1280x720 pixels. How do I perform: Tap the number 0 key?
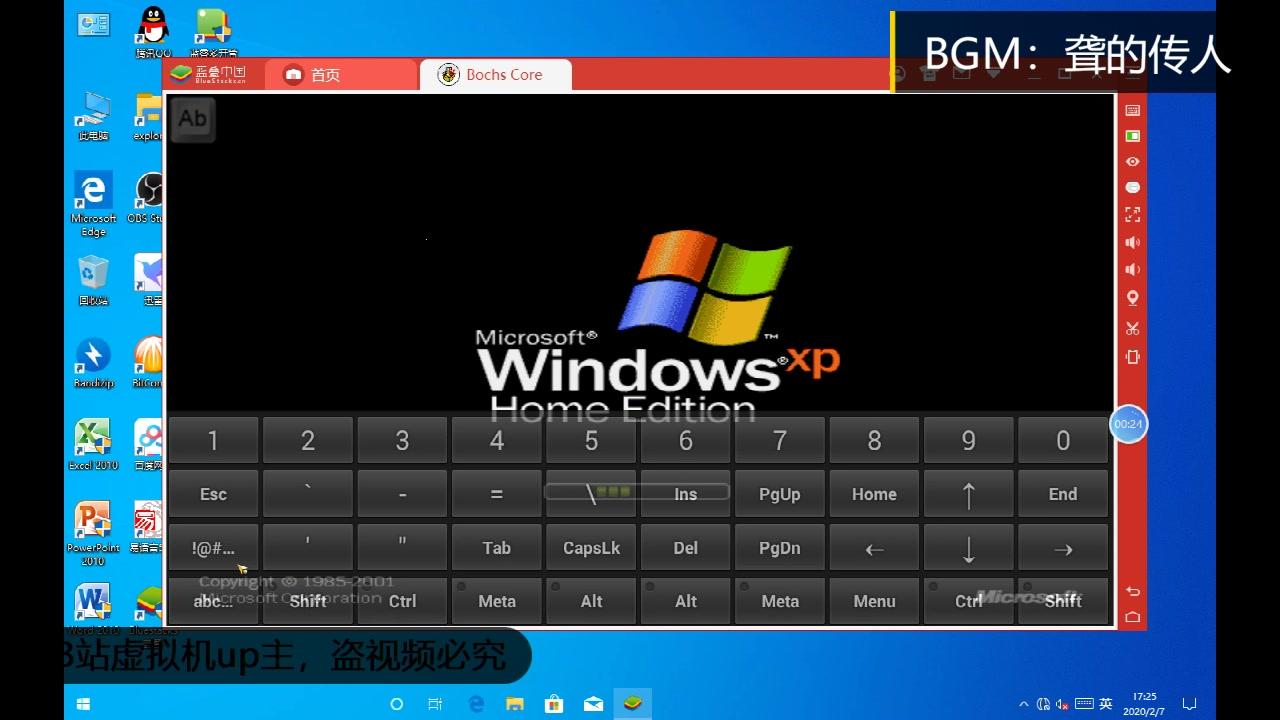tap(1063, 440)
